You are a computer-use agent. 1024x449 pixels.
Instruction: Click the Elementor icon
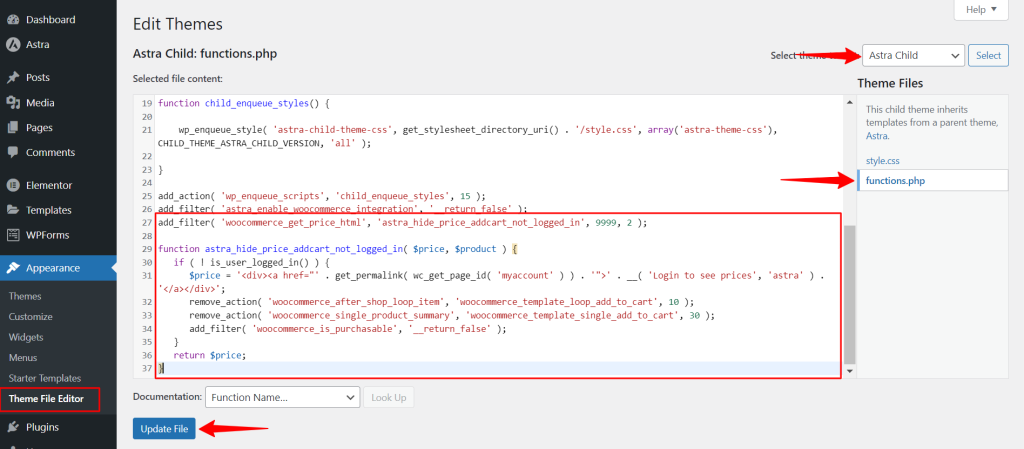12,185
